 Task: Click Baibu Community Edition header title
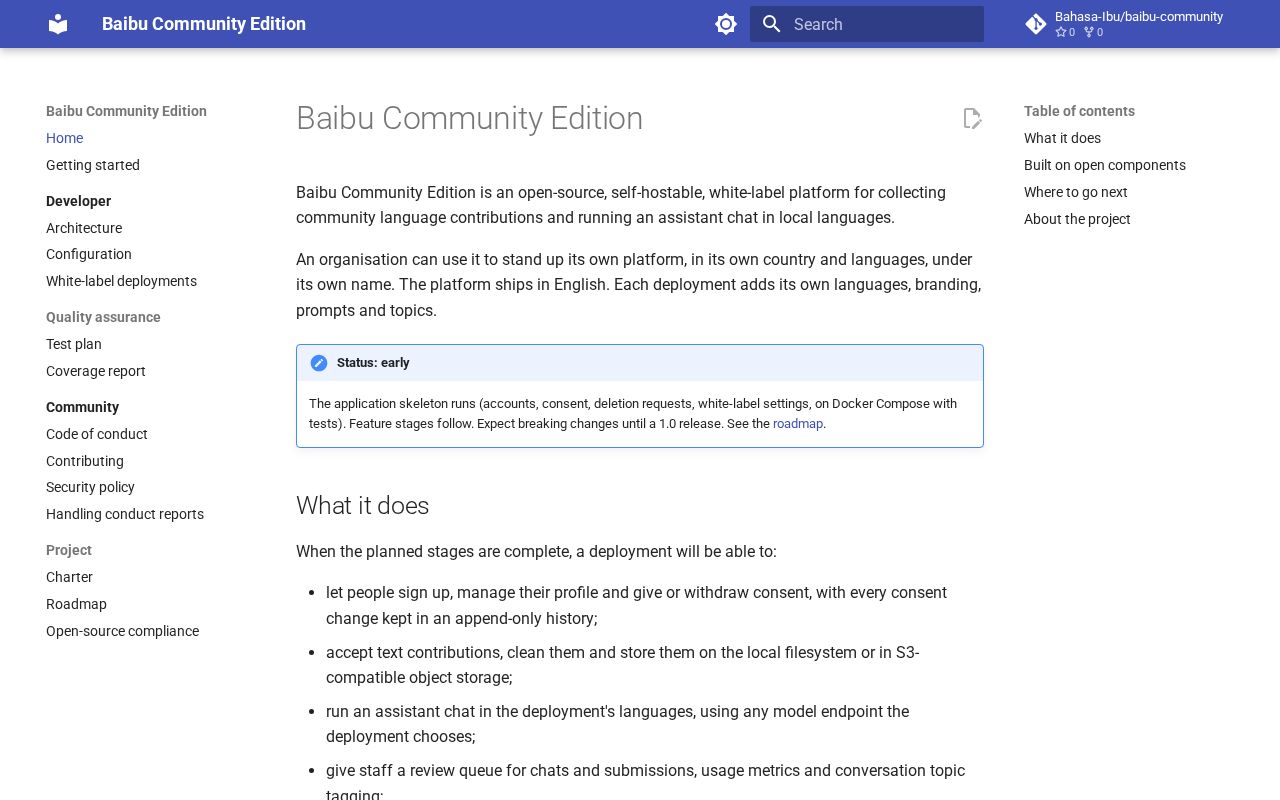click(x=204, y=24)
